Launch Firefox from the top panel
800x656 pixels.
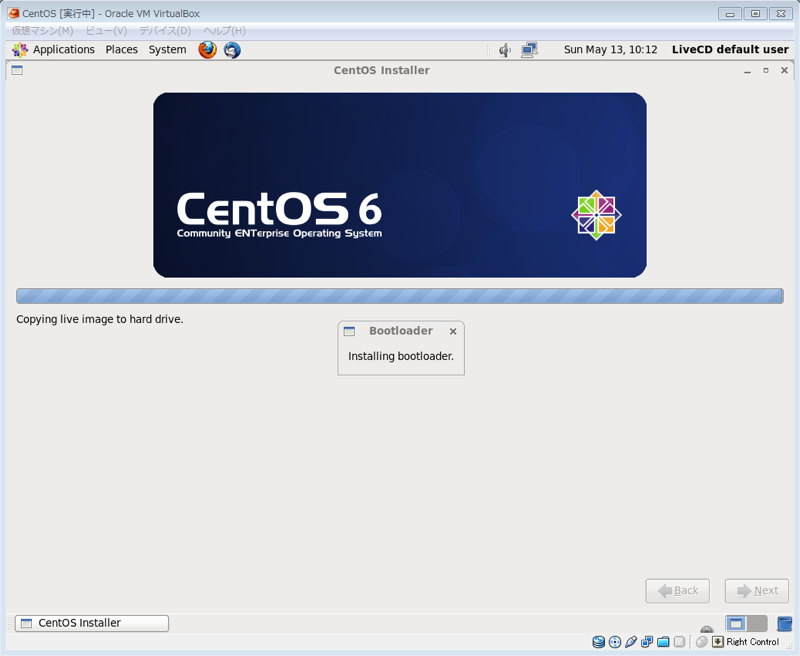click(208, 50)
